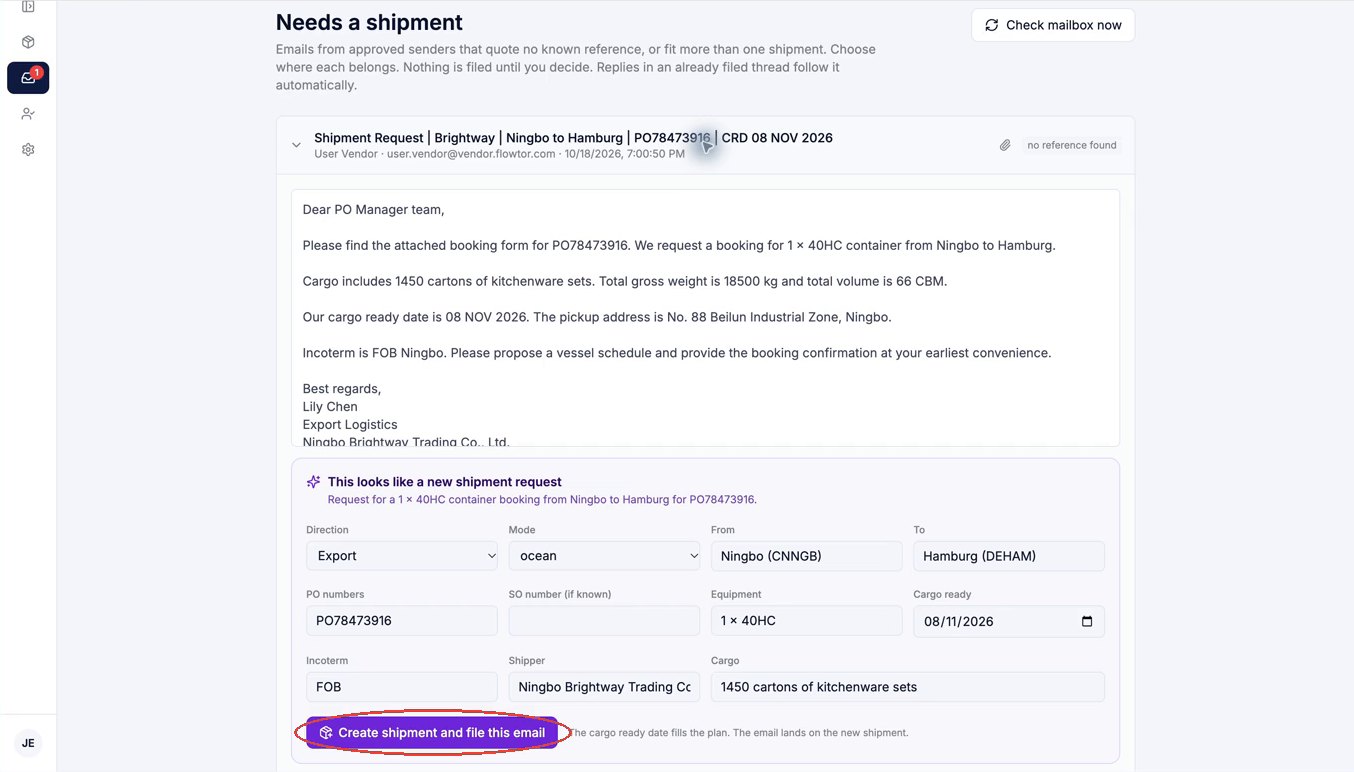Open the Direction dropdown showing Export
Screen dimensions: 1354x772
point(402,556)
